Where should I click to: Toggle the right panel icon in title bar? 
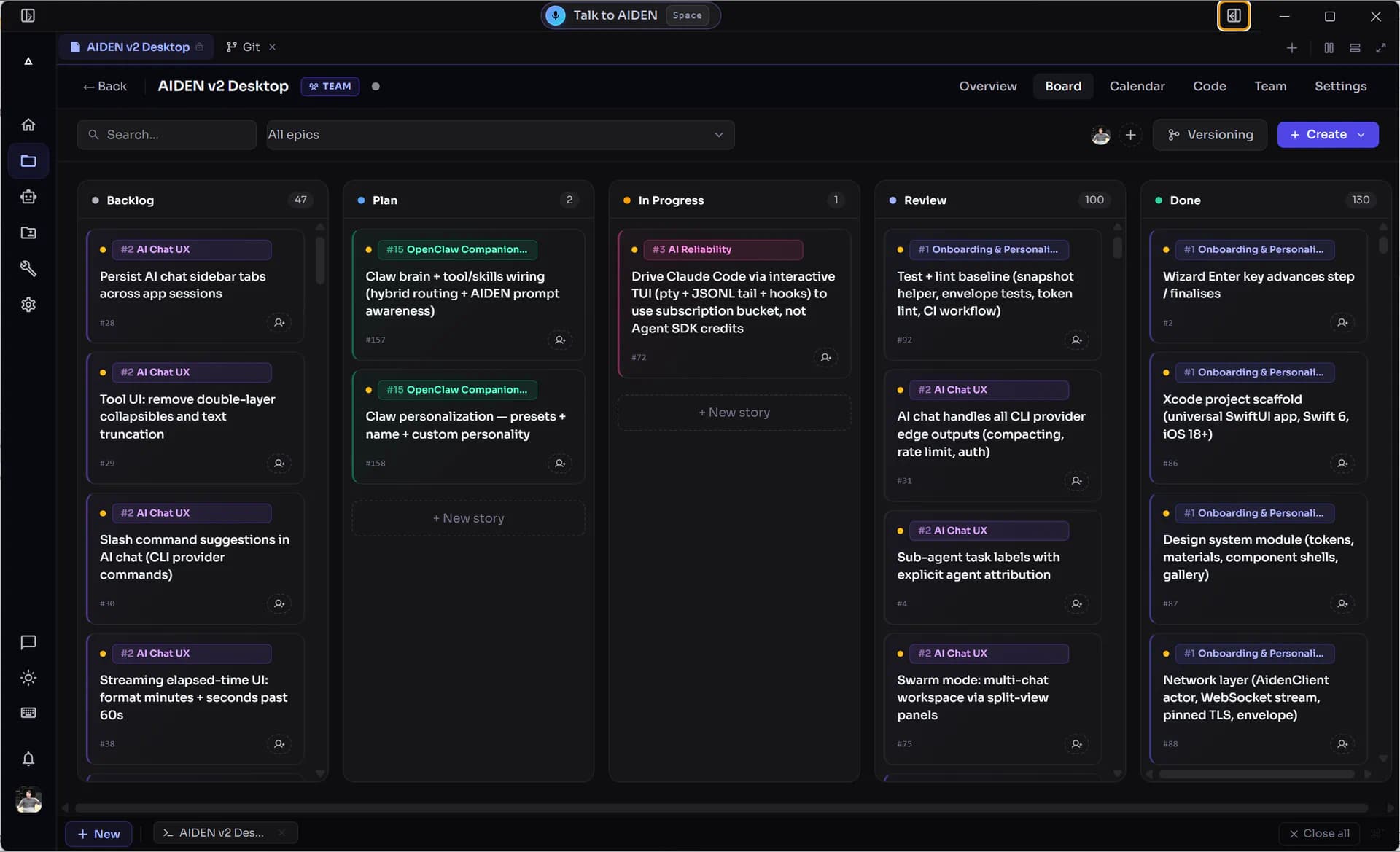1234,15
